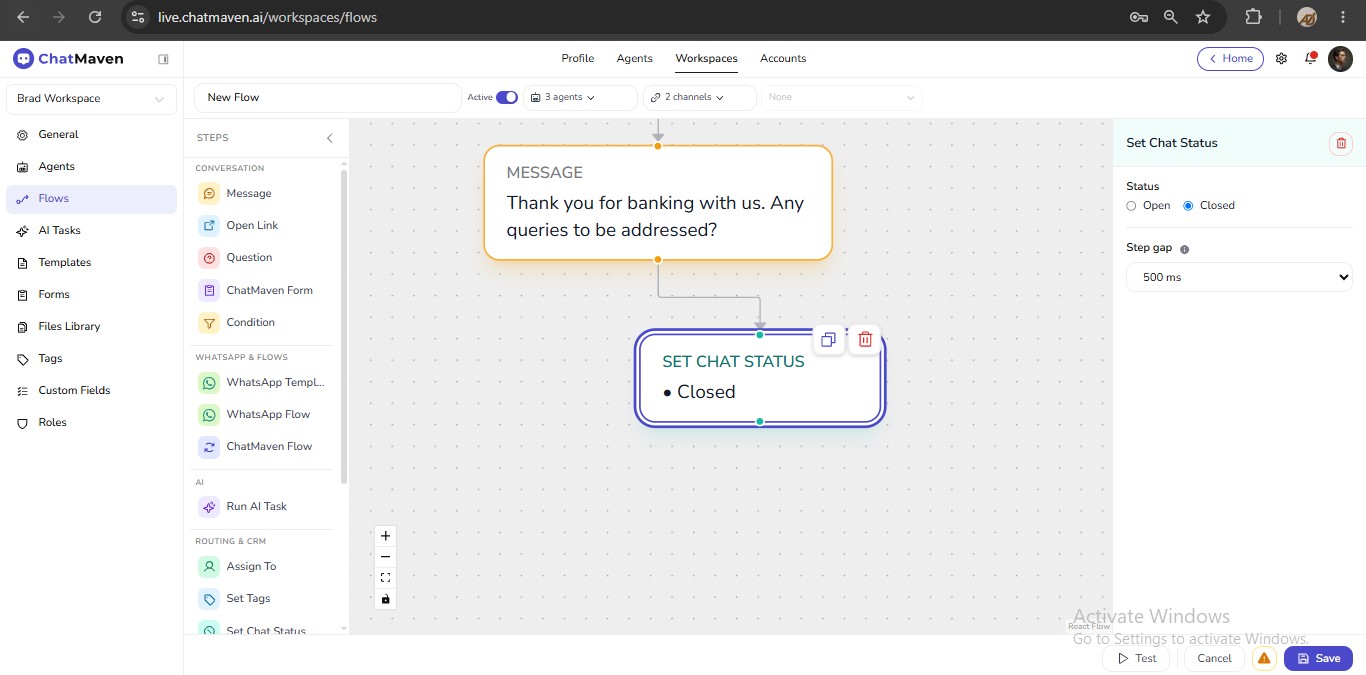Click the red trash icon in right panel
The image size is (1366, 675).
tap(1341, 143)
